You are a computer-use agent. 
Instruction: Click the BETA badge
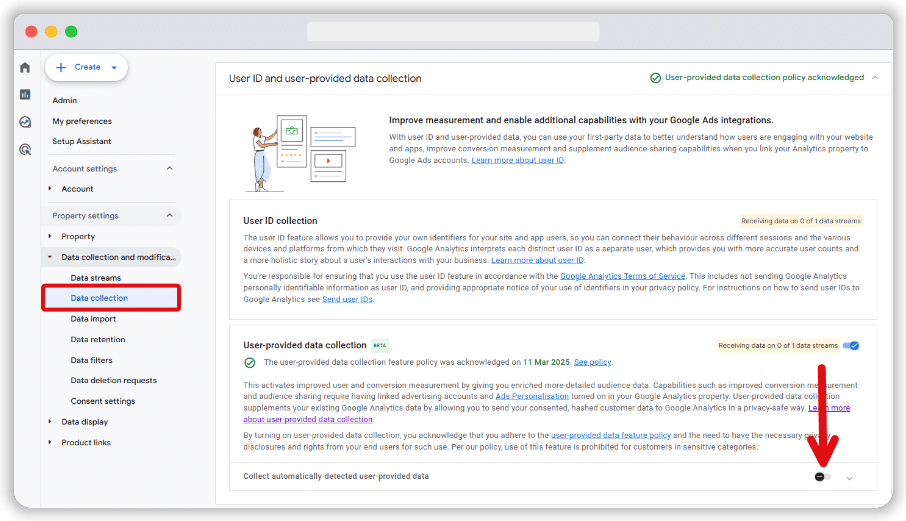click(380, 345)
